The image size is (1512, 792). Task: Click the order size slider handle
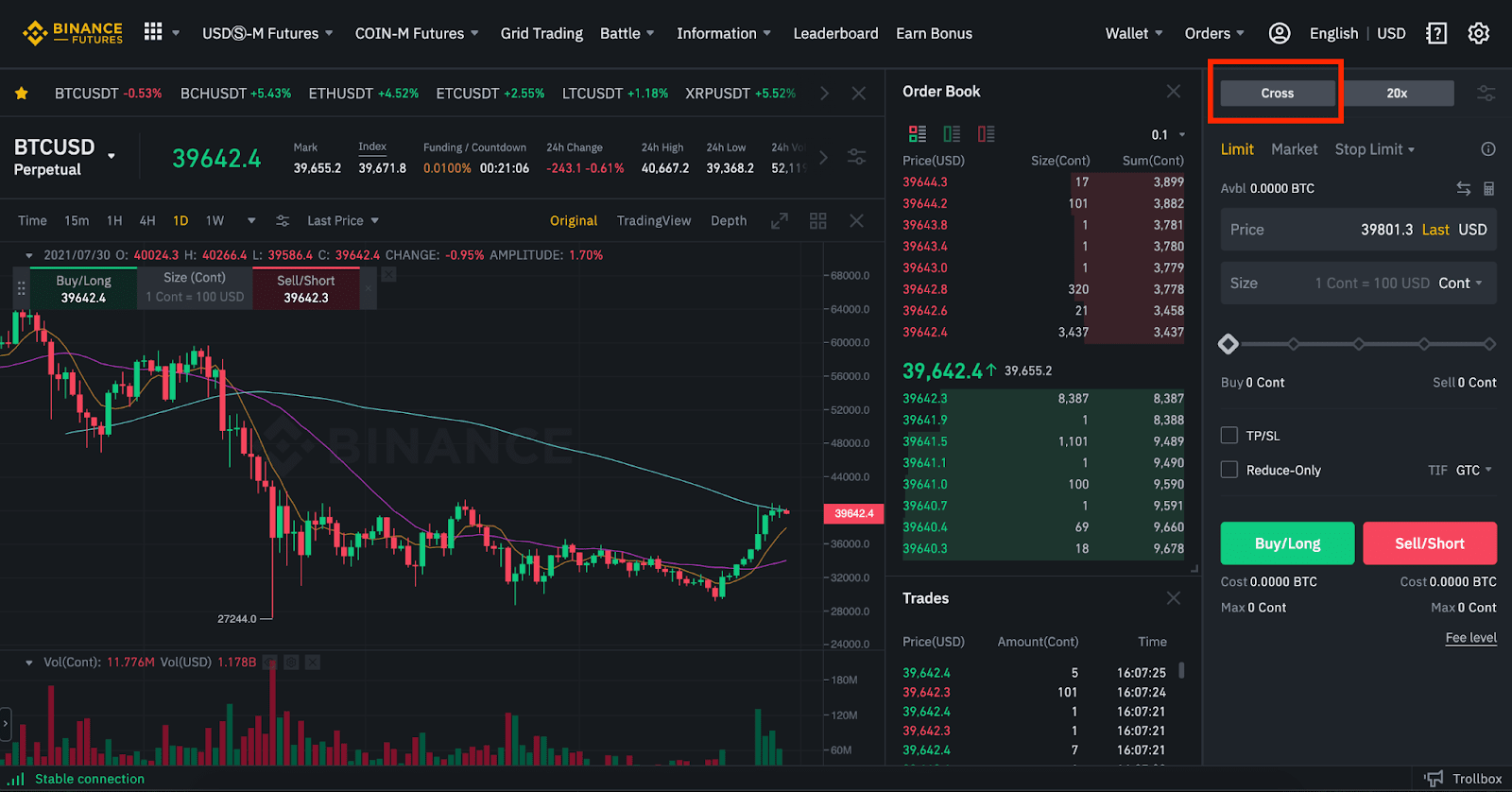click(1228, 344)
